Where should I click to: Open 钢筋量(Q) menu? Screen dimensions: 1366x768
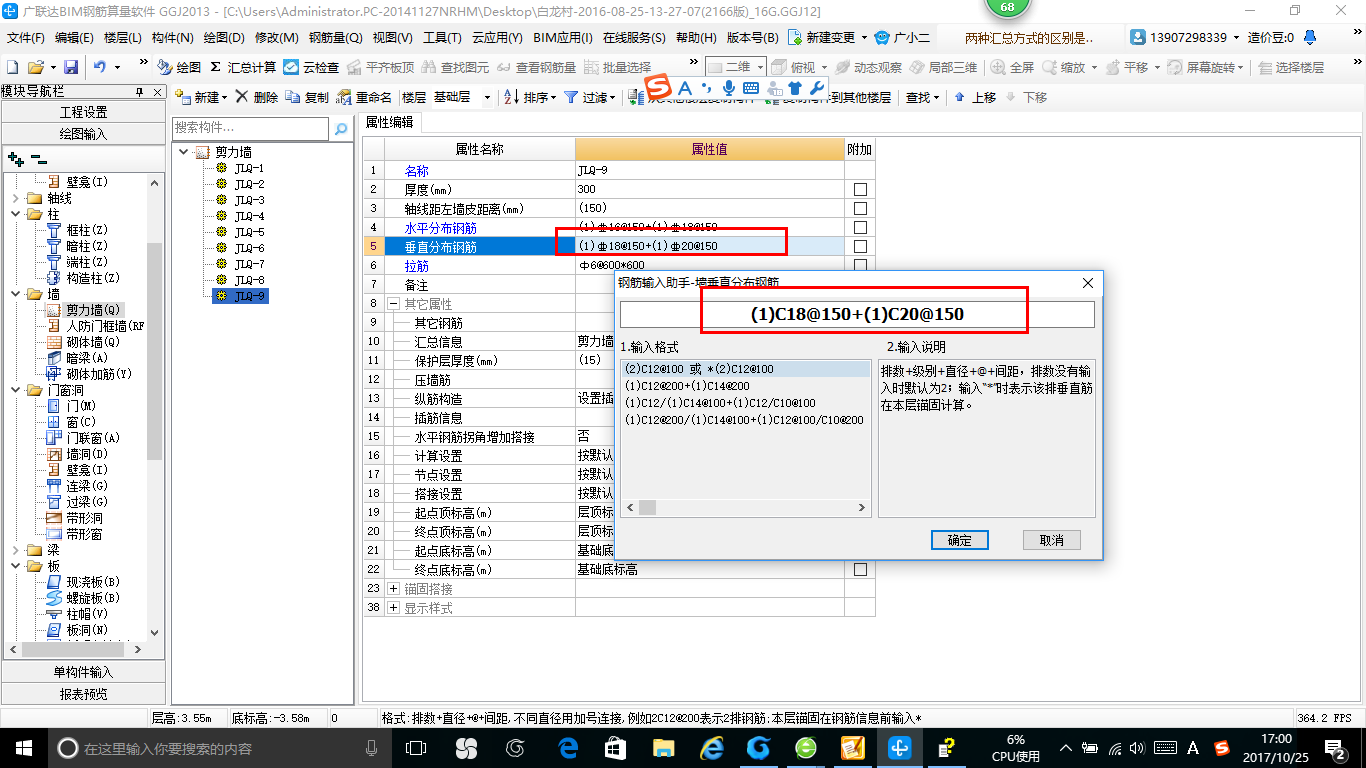coord(335,38)
